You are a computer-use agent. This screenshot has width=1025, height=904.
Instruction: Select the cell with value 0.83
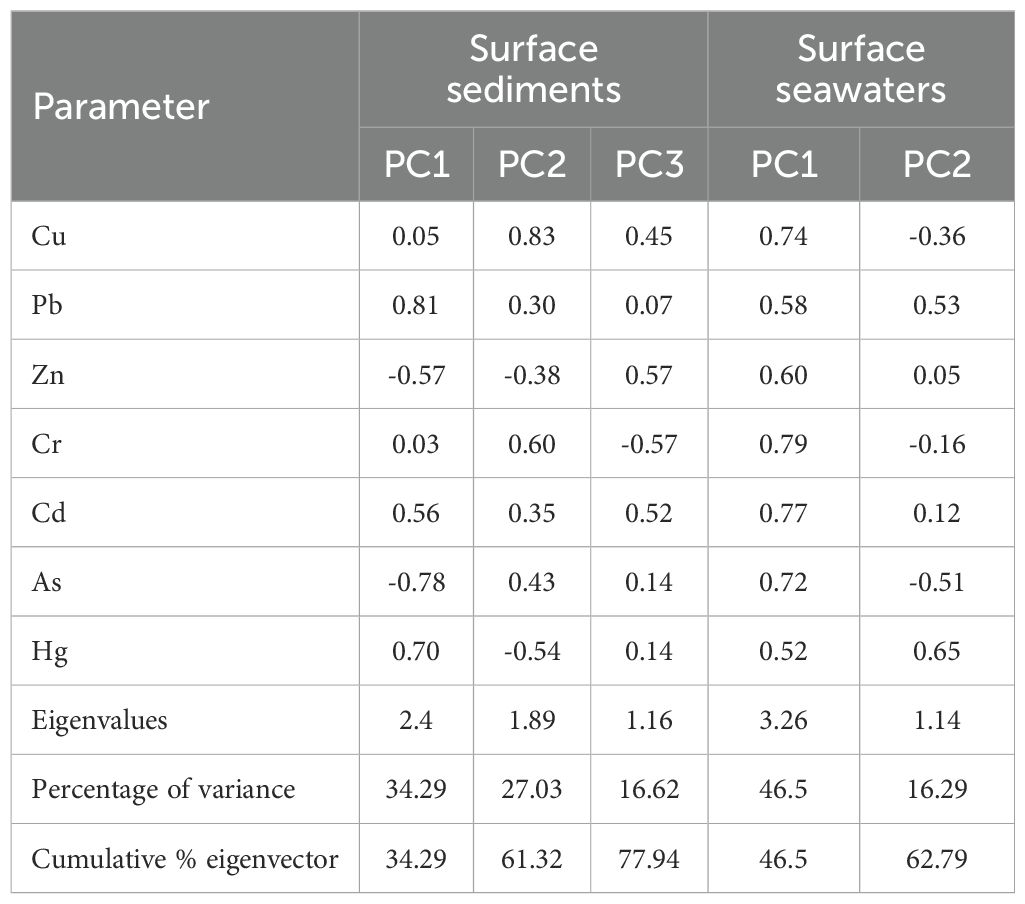pyautogui.click(x=531, y=236)
